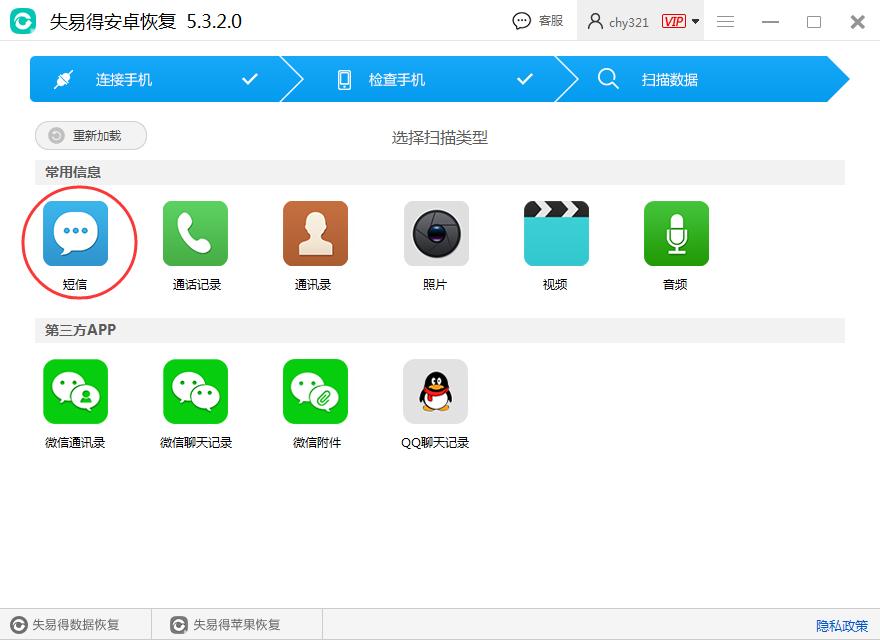Select 微信聊天记录 WeChat chat history icon
The width and height of the screenshot is (880, 640).
tap(195, 390)
